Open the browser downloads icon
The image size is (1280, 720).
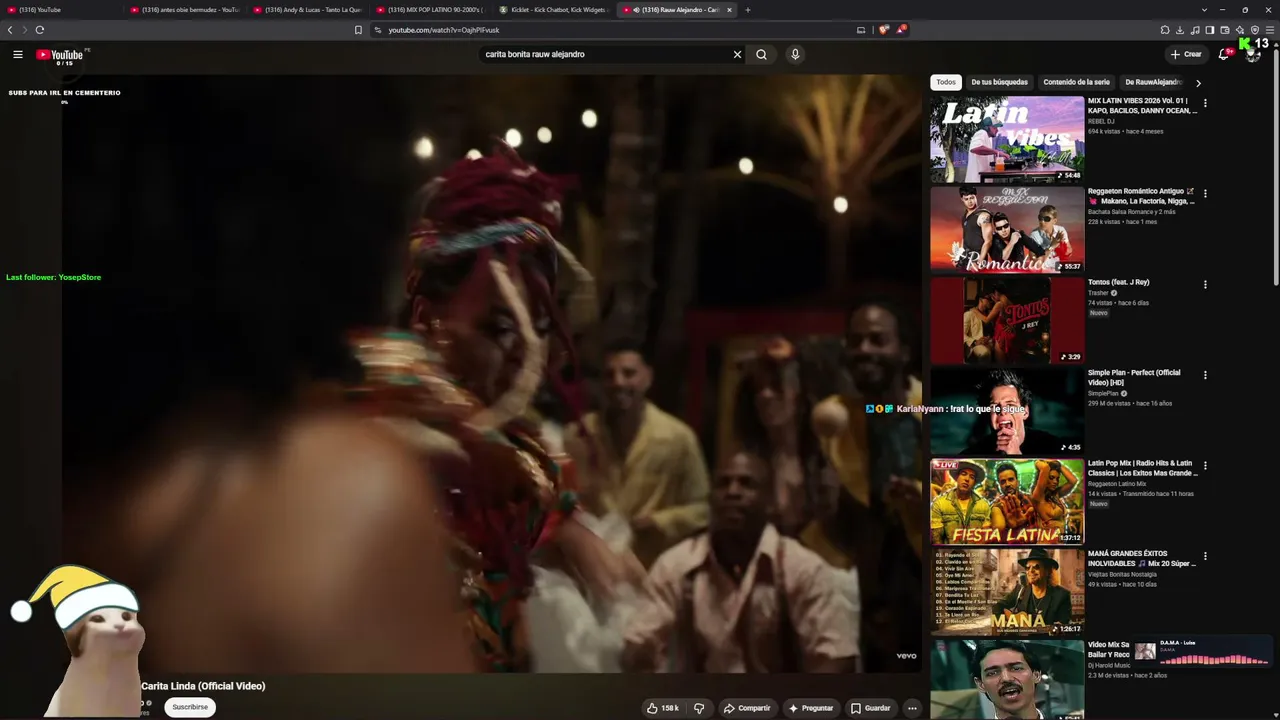click(1180, 30)
